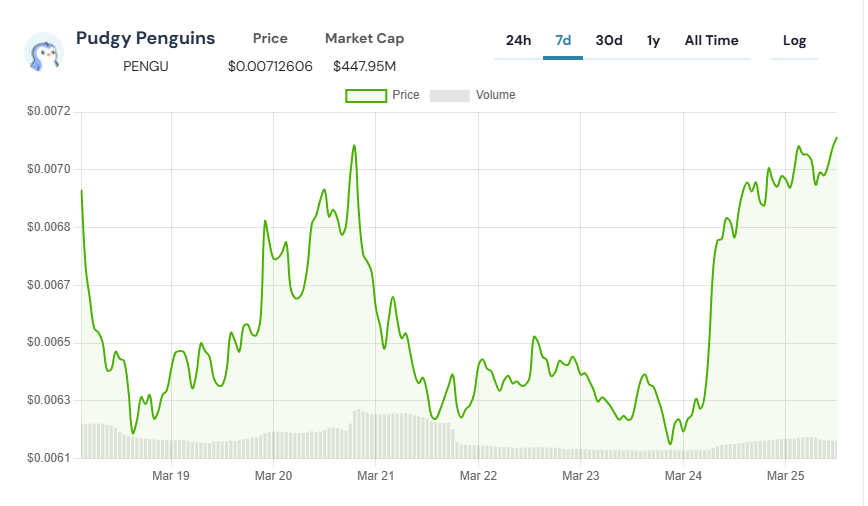Click the Price column header label

tap(270, 38)
